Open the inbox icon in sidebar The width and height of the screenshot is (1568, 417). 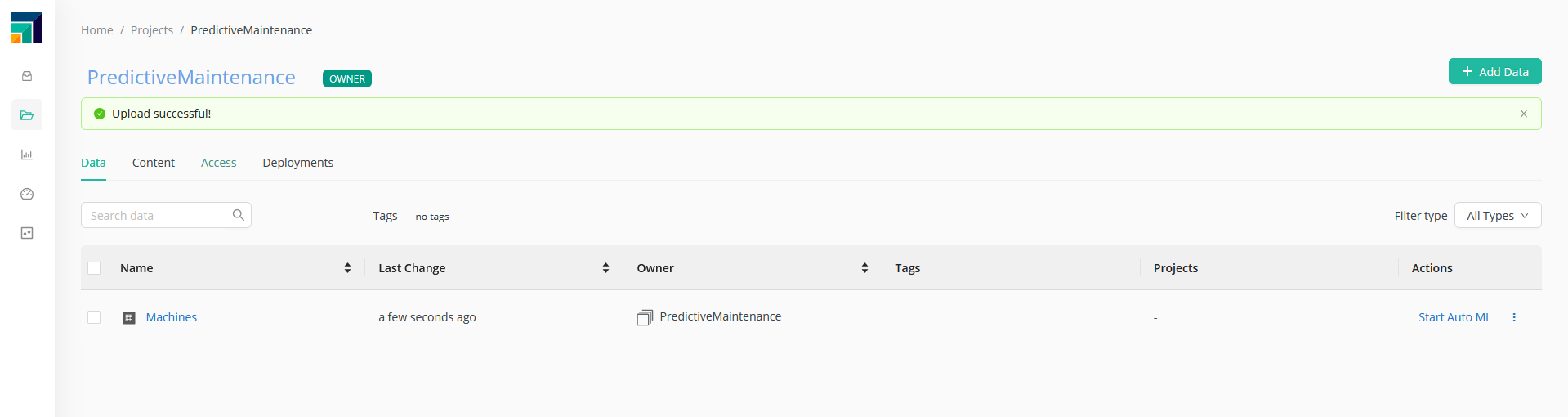coord(27,76)
